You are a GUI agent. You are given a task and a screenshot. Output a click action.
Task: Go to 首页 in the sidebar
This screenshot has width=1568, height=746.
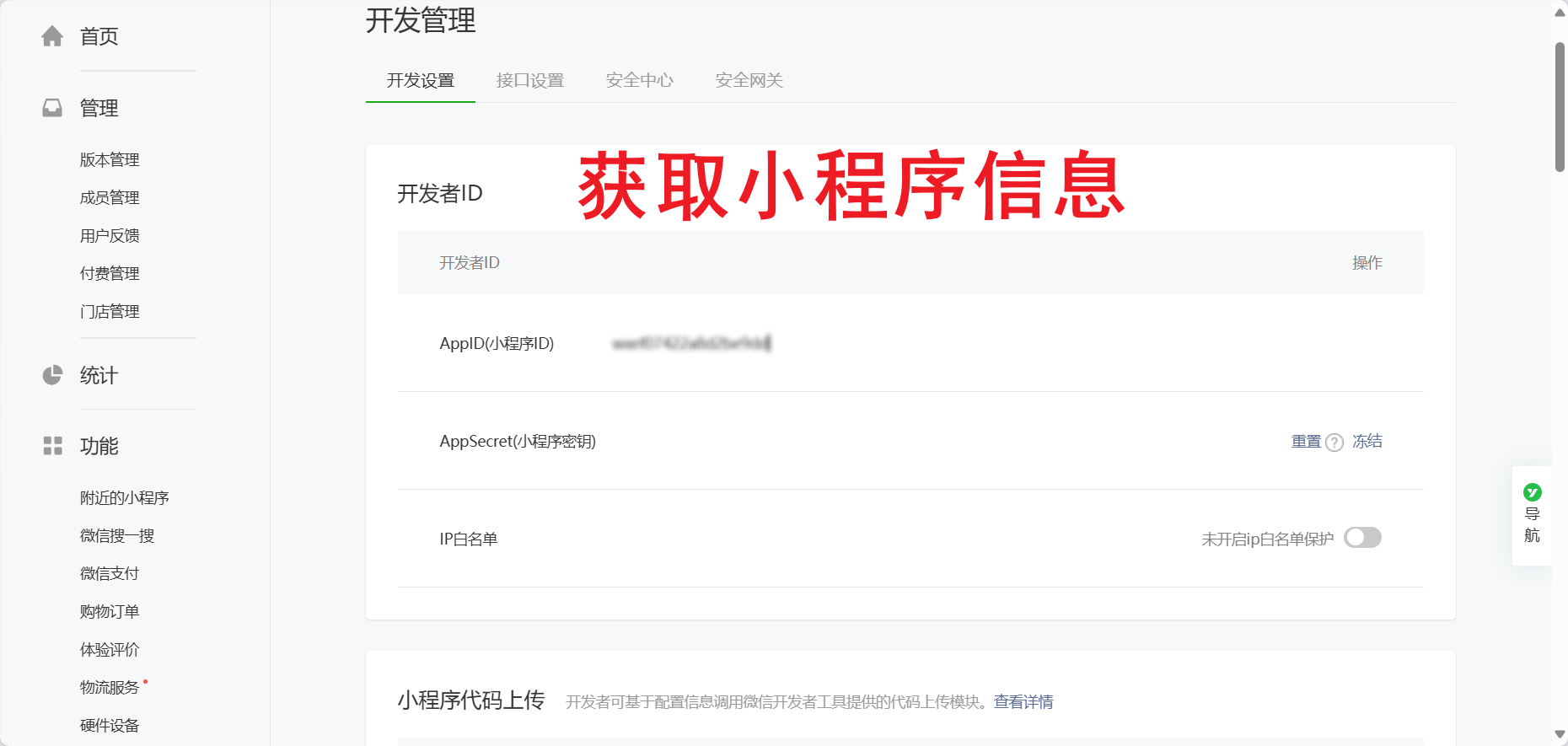click(x=99, y=36)
